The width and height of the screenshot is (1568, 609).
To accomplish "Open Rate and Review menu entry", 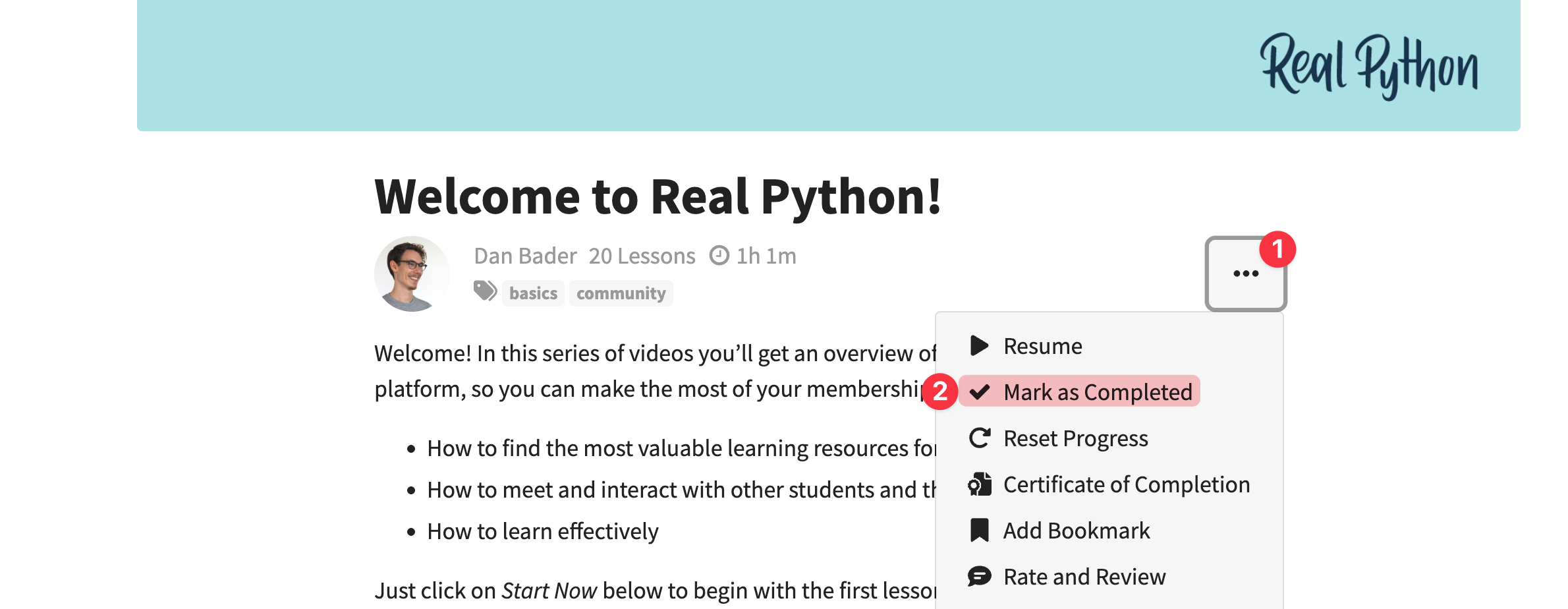I will (1084, 577).
